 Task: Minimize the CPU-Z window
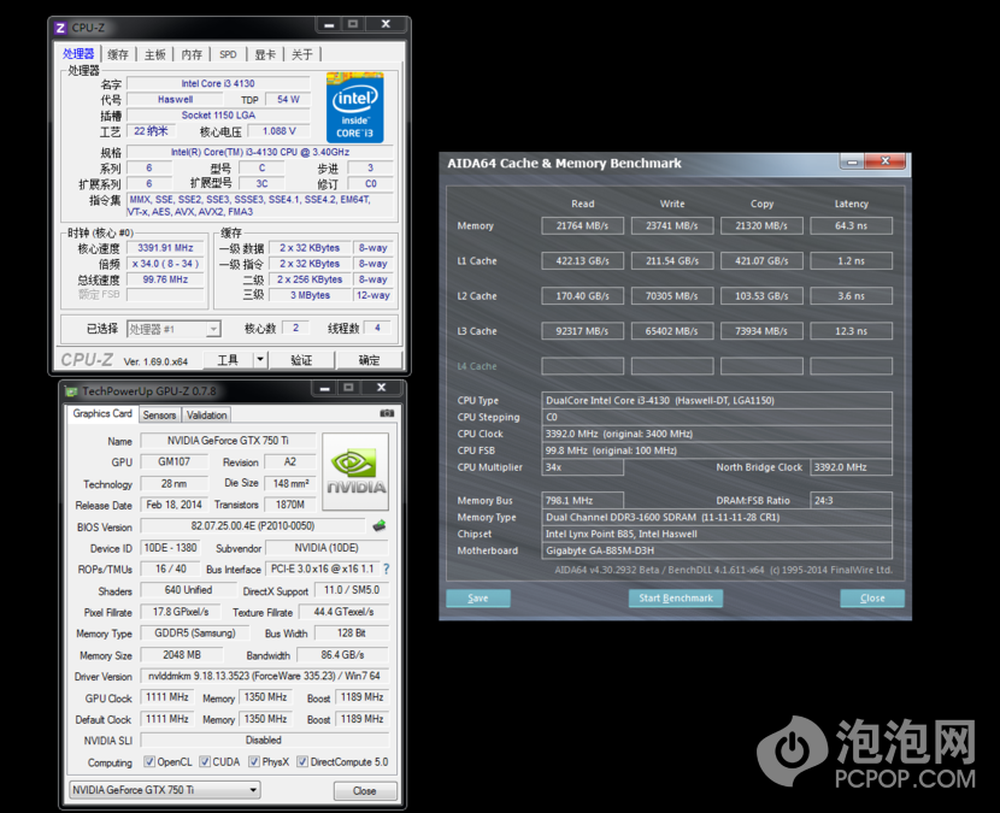point(329,25)
